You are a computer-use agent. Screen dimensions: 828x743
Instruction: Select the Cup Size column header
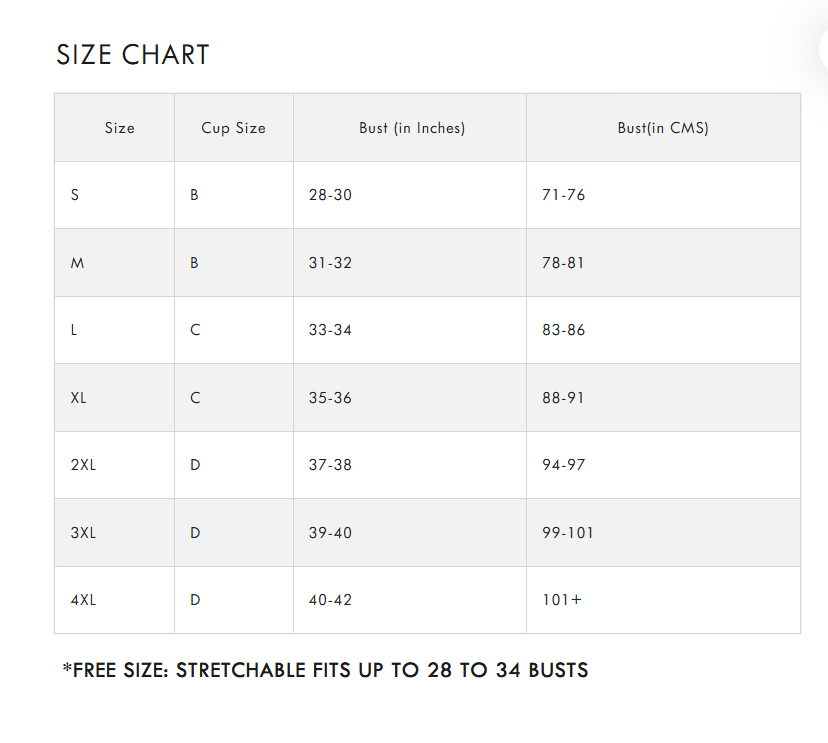(x=233, y=128)
